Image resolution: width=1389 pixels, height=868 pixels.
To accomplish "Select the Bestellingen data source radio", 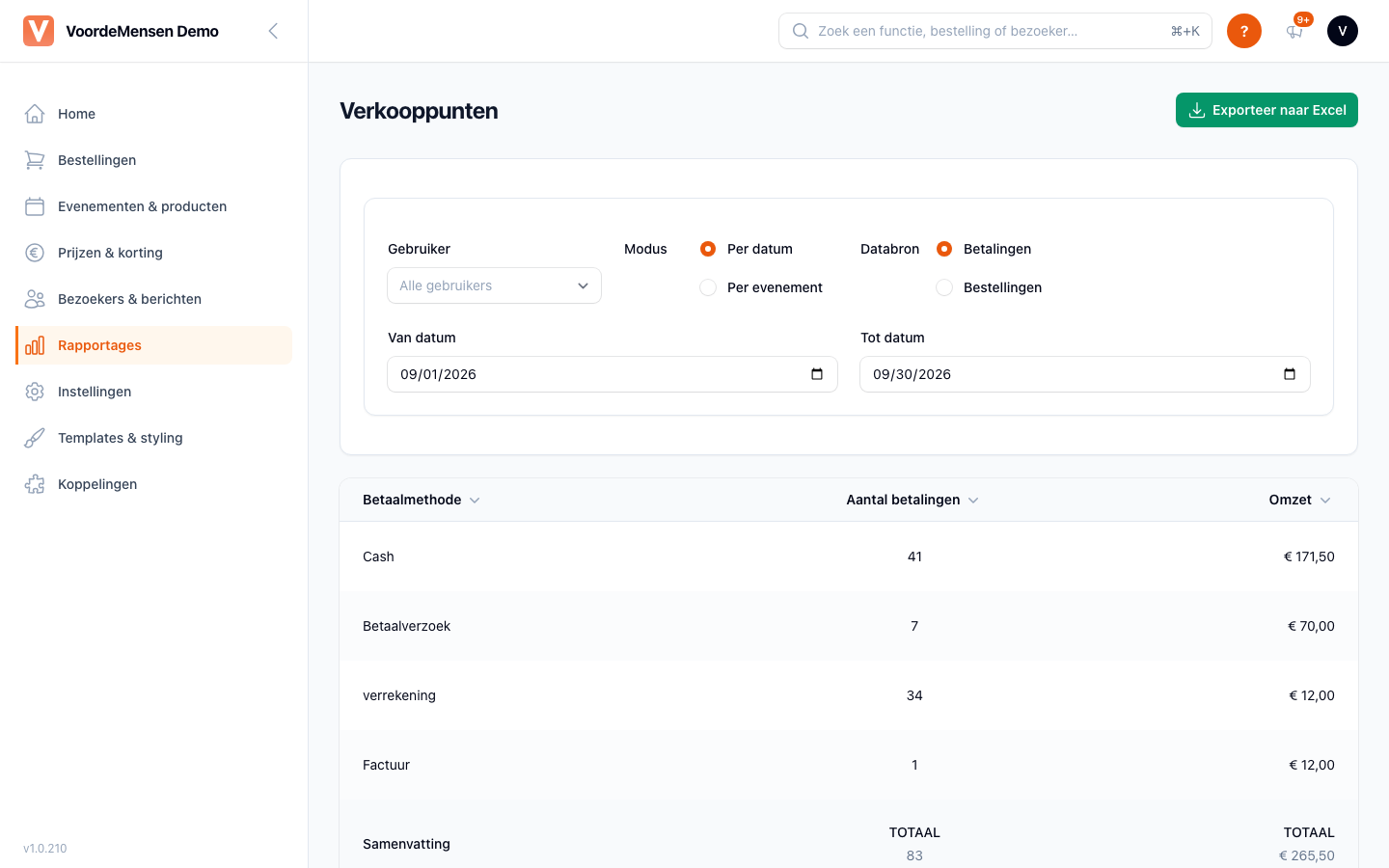I will coord(944,287).
